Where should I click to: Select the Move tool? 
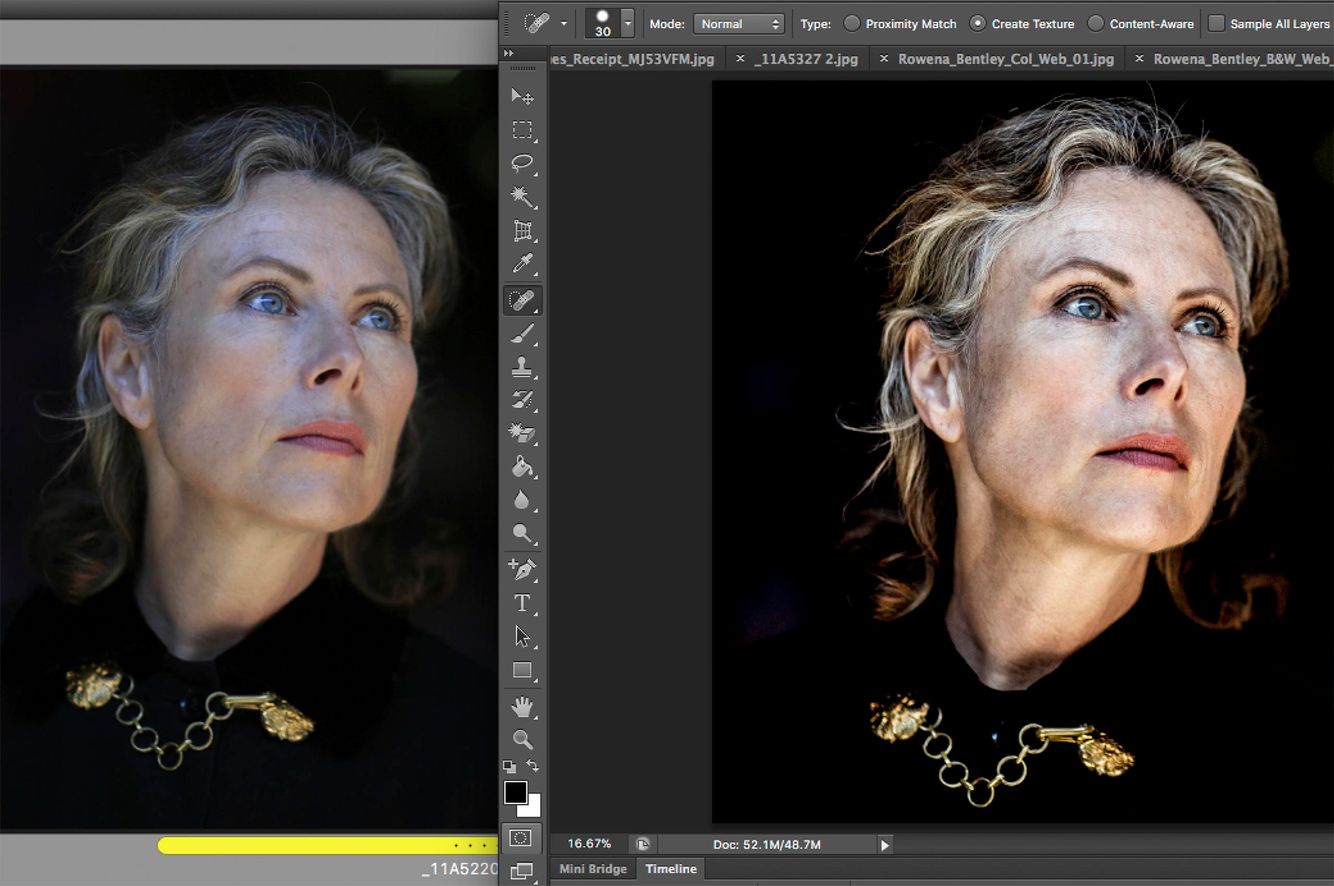coord(522,96)
